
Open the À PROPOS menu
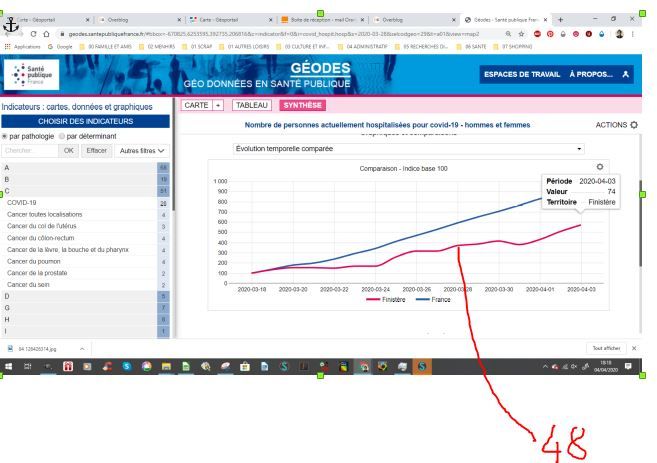point(591,75)
